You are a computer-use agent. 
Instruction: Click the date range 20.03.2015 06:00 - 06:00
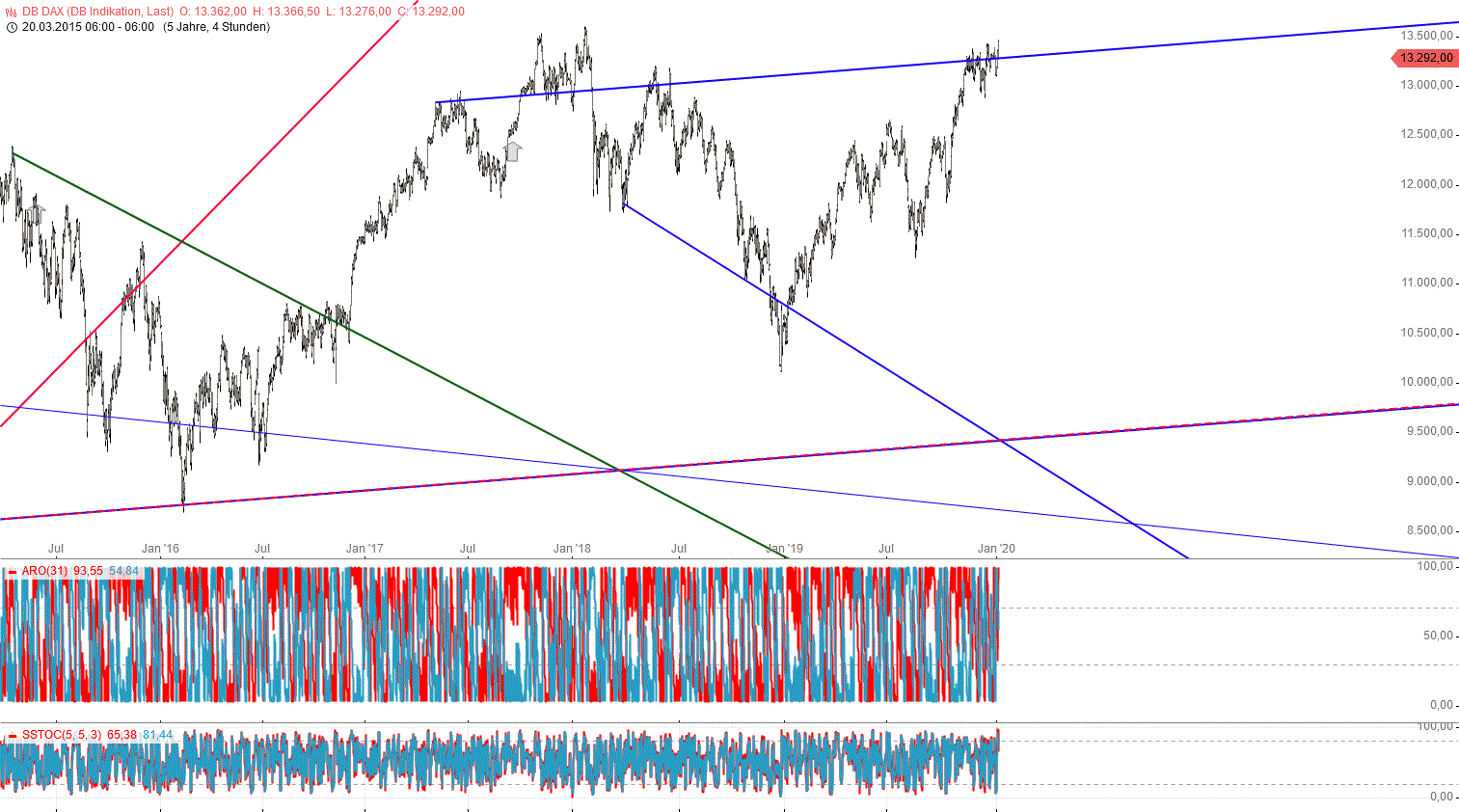click(88, 27)
